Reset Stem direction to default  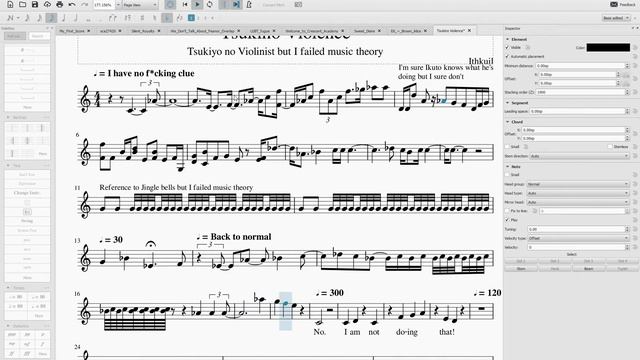coord(635,156)
